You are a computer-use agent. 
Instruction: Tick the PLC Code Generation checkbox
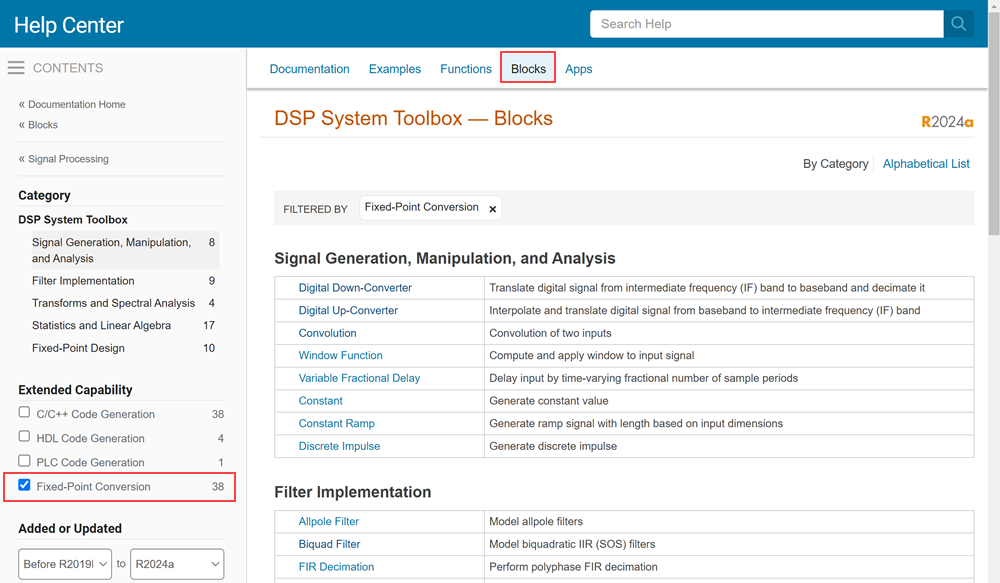pos(25,461)
